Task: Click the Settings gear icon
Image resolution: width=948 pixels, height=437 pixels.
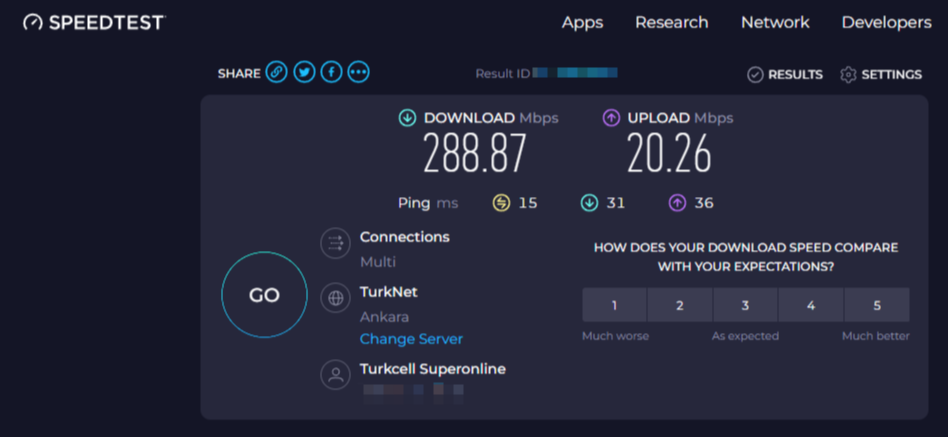Action: 848,74
